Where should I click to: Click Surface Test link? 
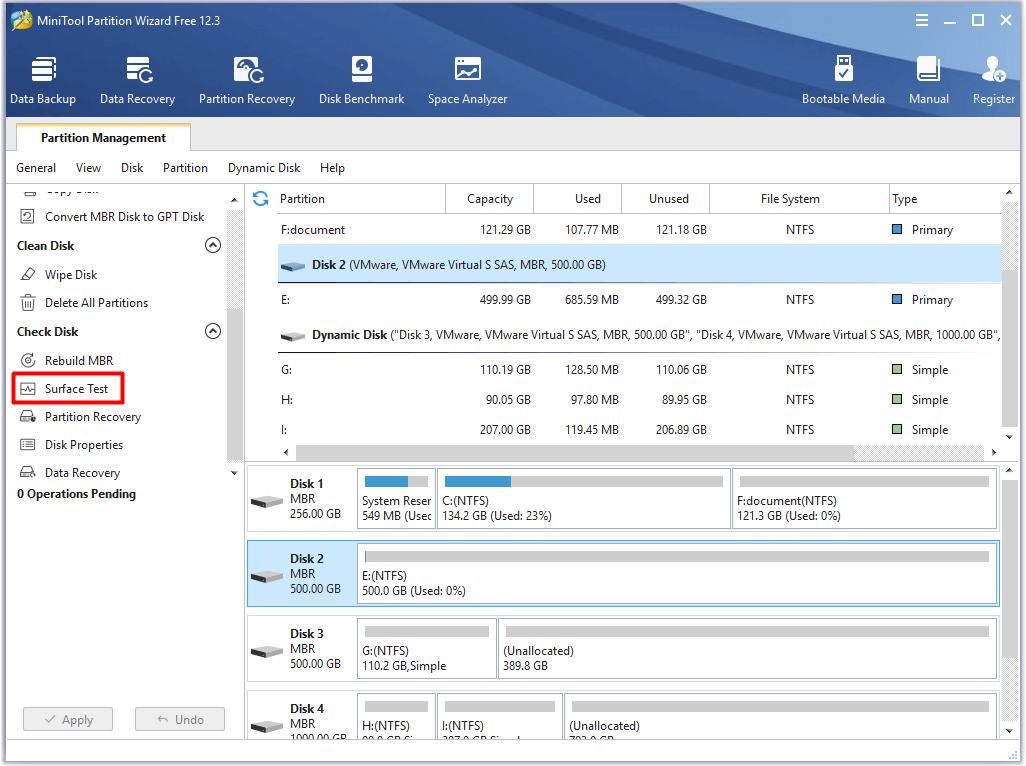[76, 389]
